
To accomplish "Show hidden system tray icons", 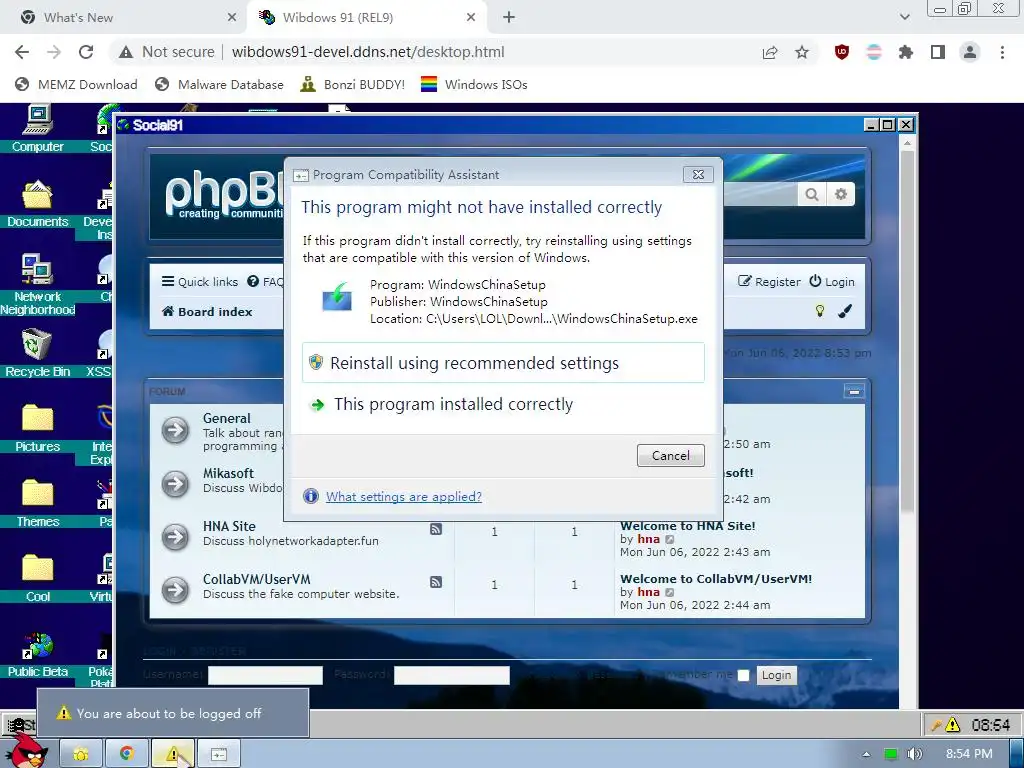I will (866, 754).
